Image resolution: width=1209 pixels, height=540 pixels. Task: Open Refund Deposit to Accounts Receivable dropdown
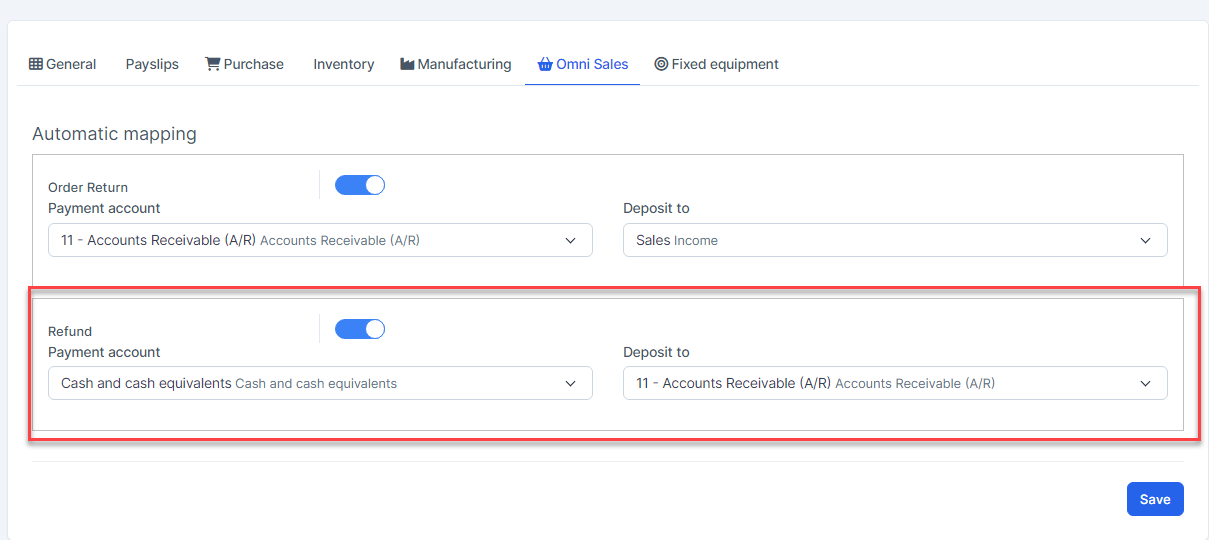tap(895, 383)
